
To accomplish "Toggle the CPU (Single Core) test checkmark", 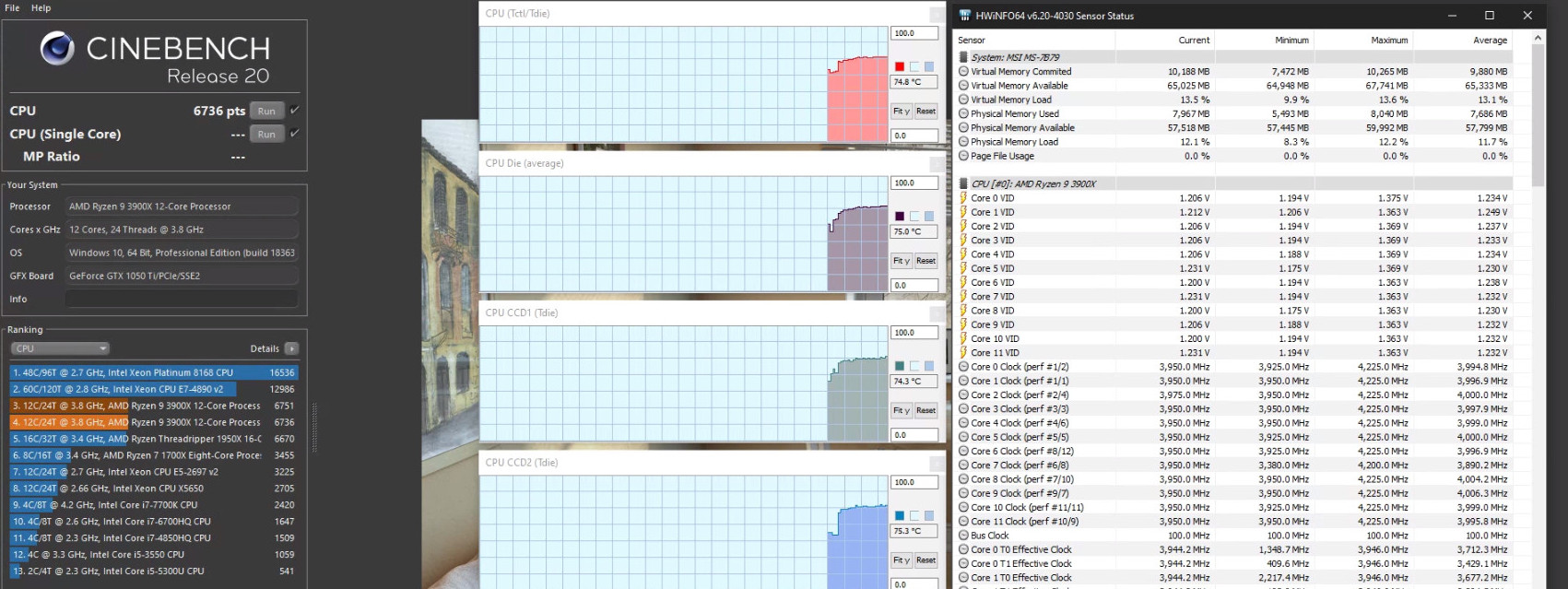I will tap(295, 133).
